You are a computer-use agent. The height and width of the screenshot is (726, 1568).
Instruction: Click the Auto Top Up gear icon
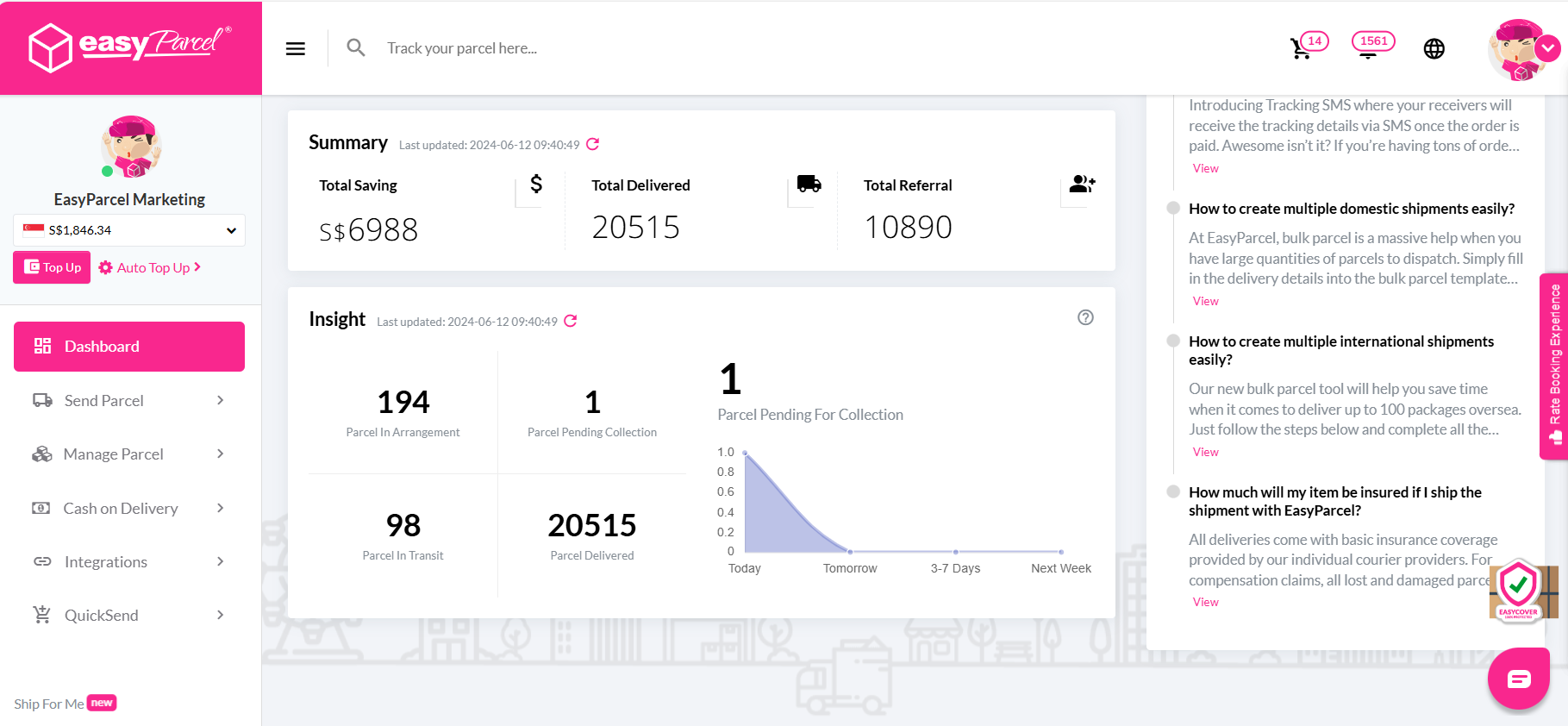[106, 267]
